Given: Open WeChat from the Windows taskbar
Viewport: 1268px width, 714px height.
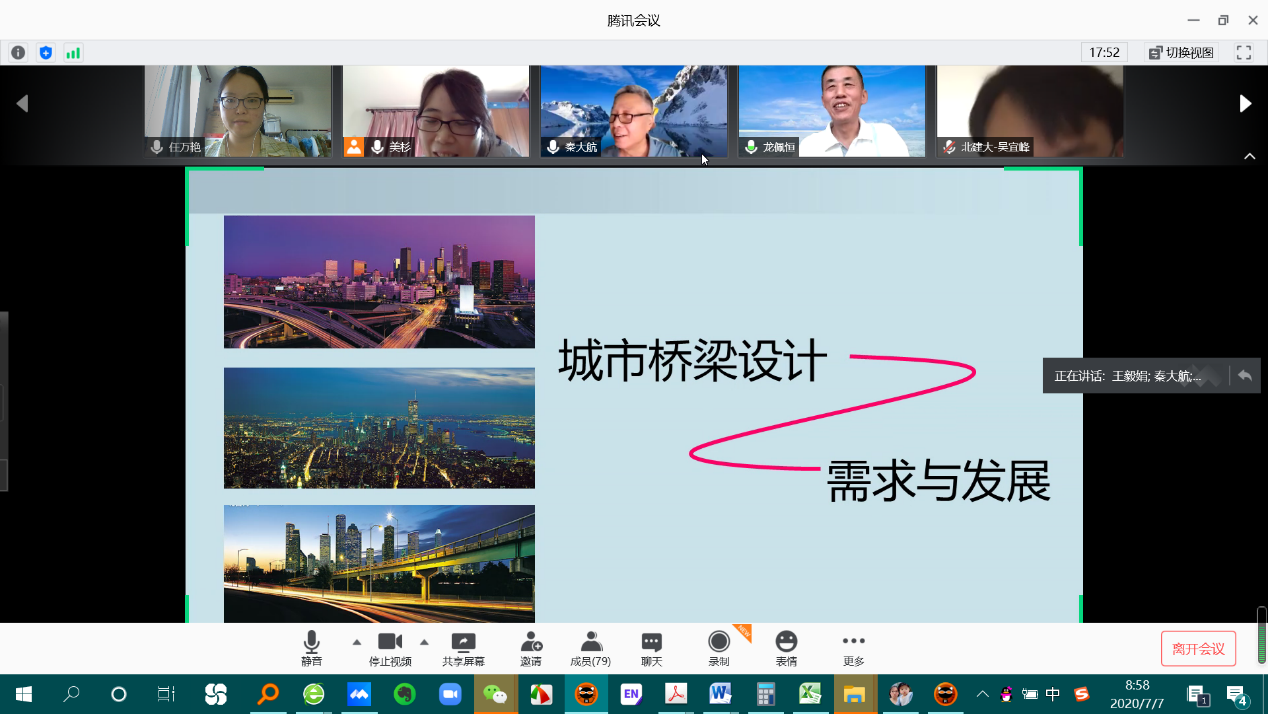Looking at the screenshot, I should 495,694.
